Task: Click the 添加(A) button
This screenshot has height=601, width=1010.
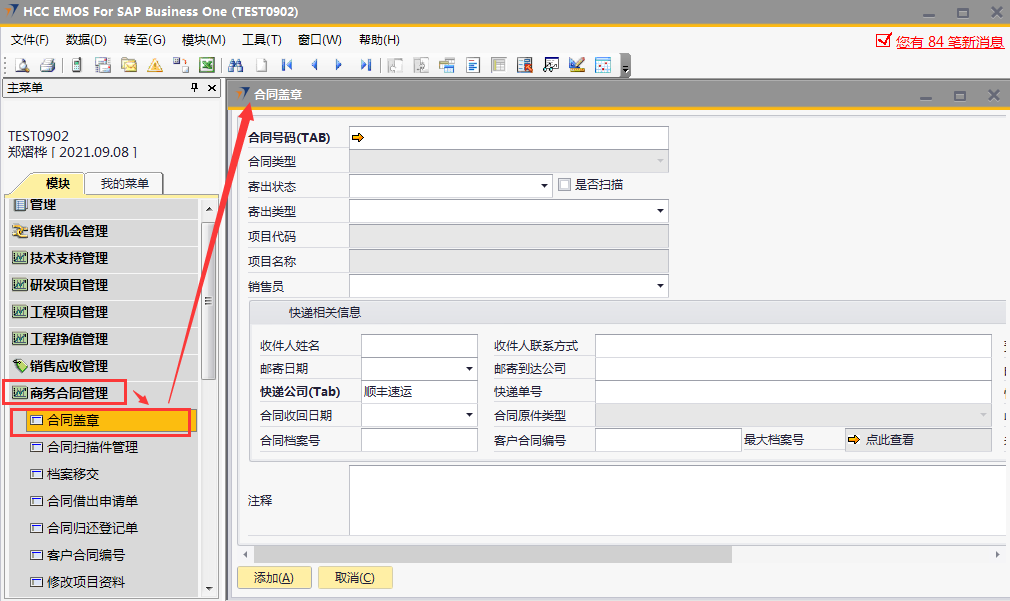Action: 273,578
